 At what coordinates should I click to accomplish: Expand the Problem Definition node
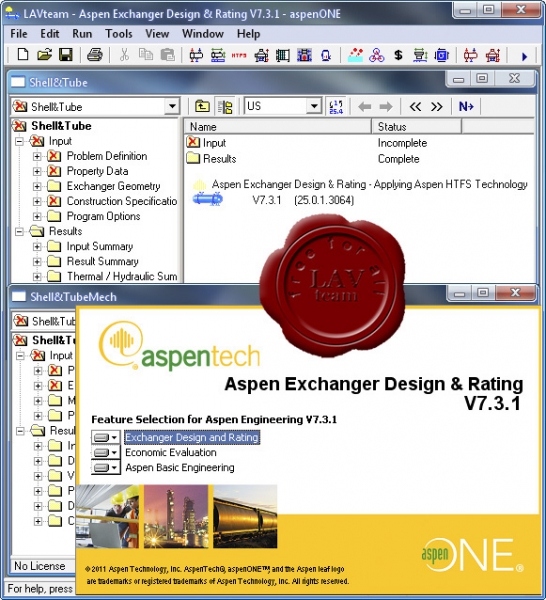click(37, 156)
